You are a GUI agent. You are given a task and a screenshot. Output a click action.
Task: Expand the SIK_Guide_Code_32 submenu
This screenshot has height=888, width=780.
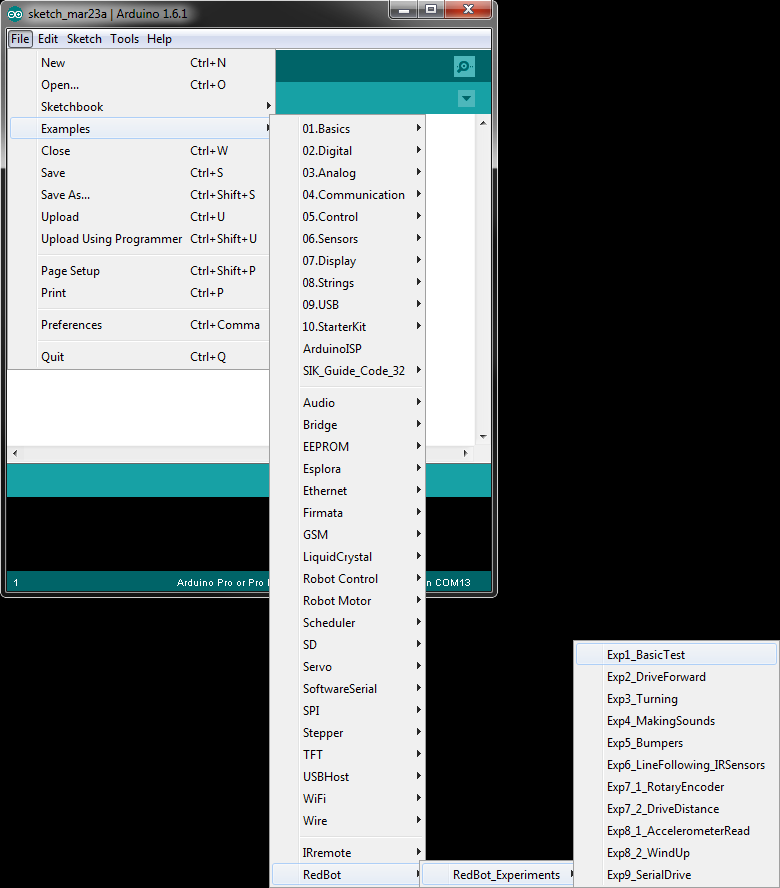pyautogui.click(x=354, y=371)
